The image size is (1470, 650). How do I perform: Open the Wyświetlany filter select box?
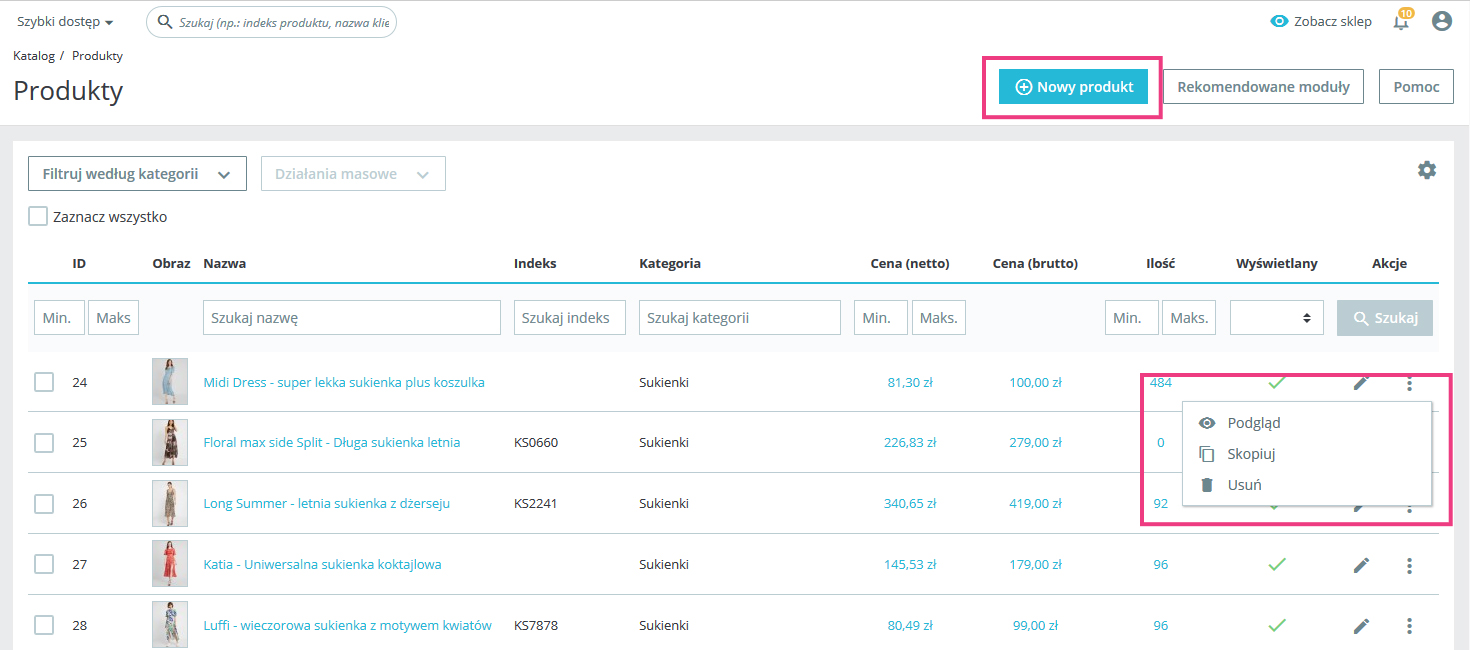pos(1276,318)
